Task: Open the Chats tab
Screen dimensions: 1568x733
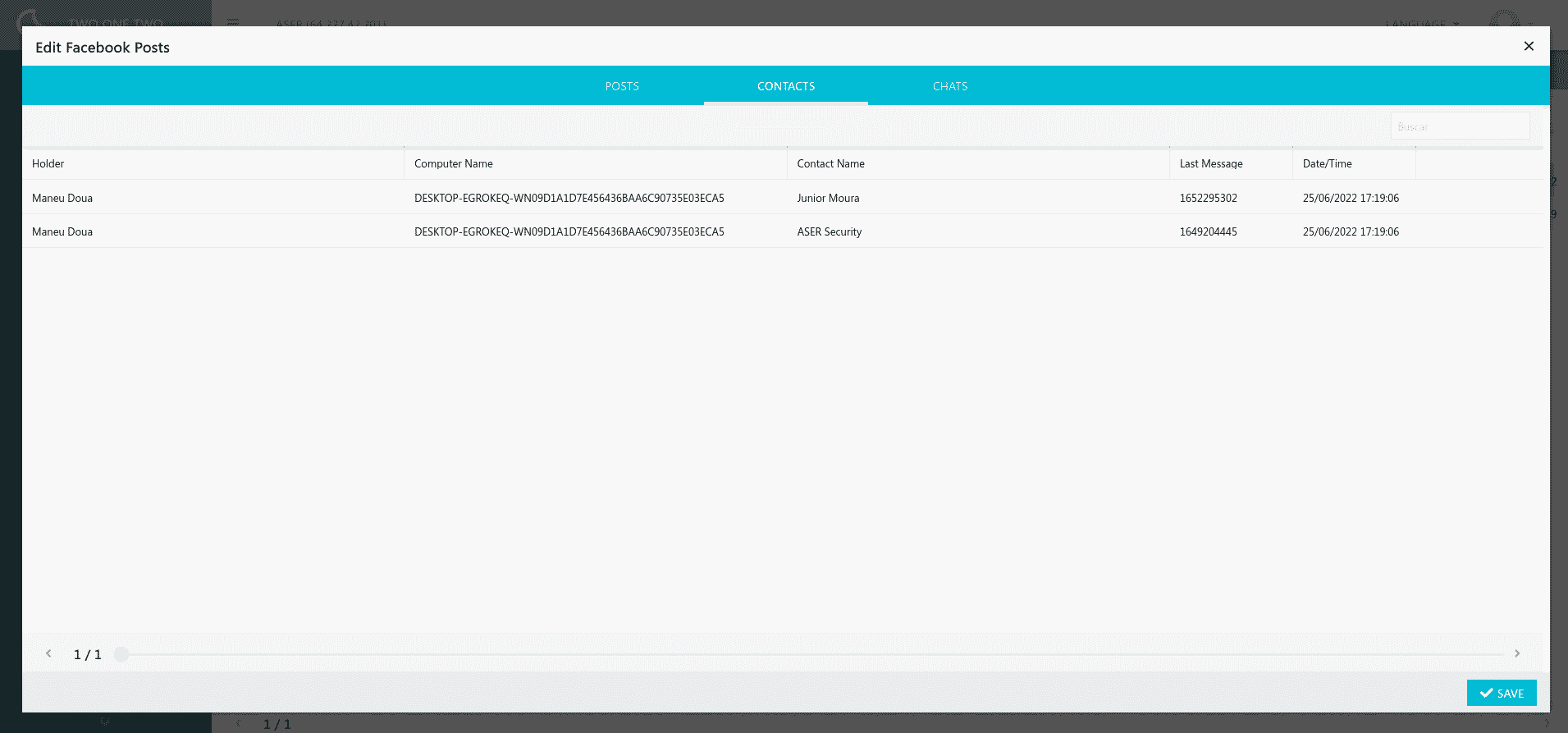Action: pos(950,85)
